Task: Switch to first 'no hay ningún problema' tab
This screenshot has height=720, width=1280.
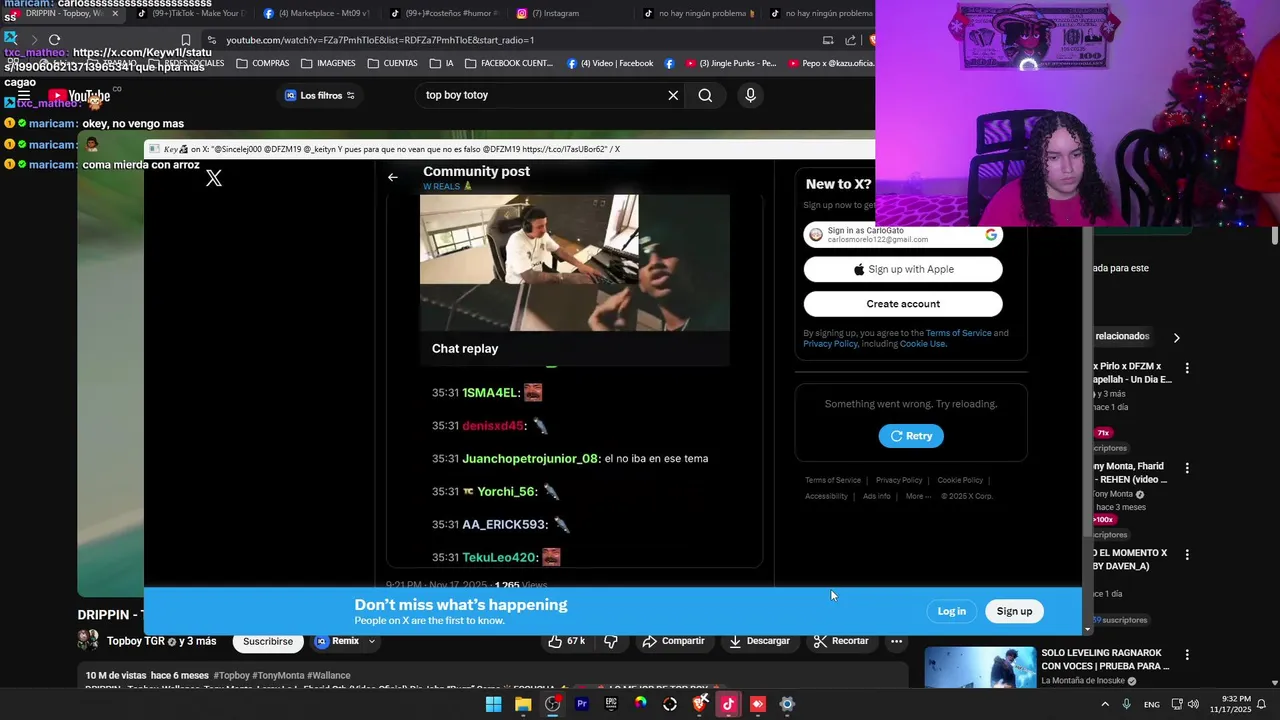Action: click(697, 13)
